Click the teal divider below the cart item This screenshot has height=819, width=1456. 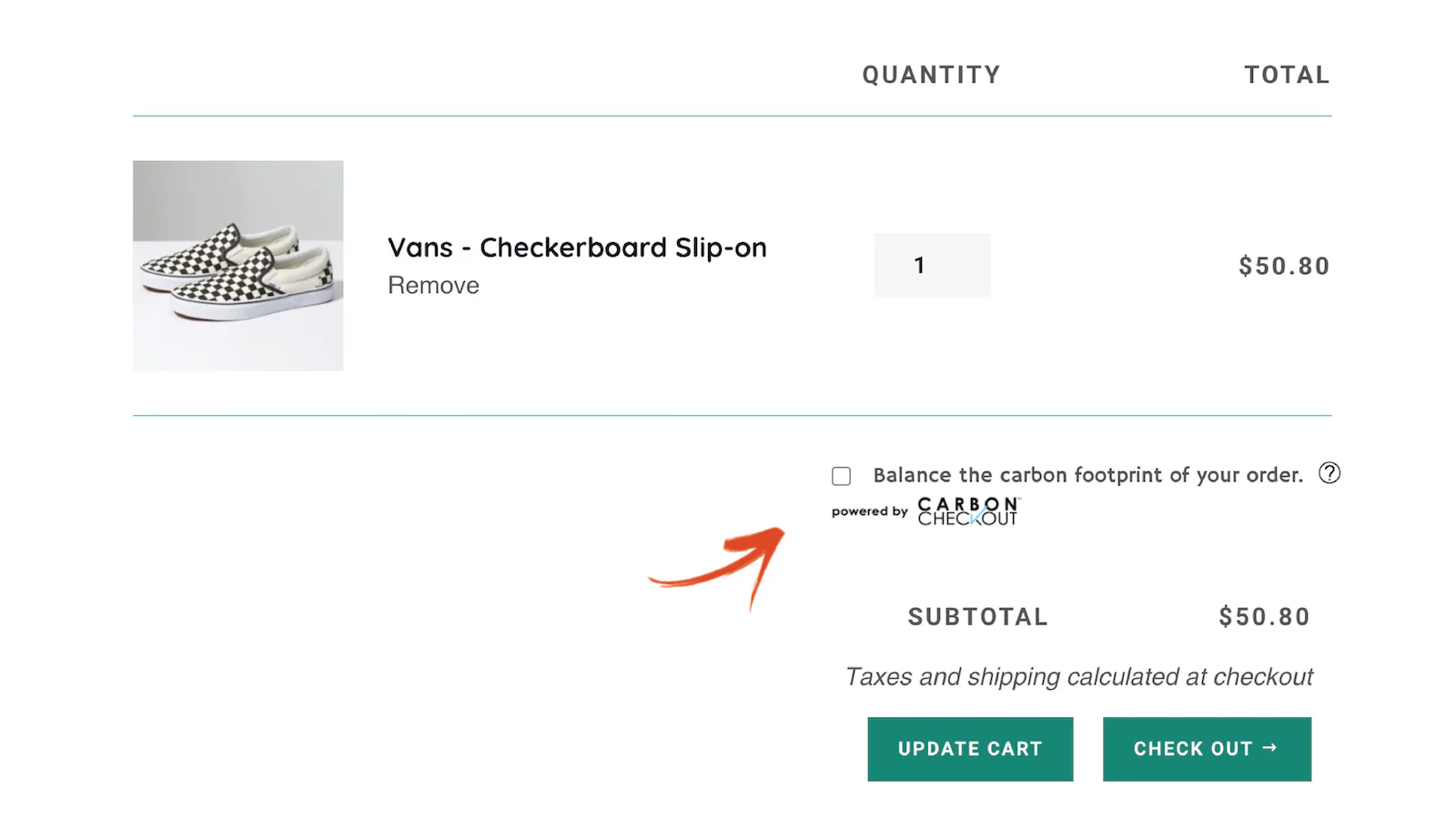(732, 416)
